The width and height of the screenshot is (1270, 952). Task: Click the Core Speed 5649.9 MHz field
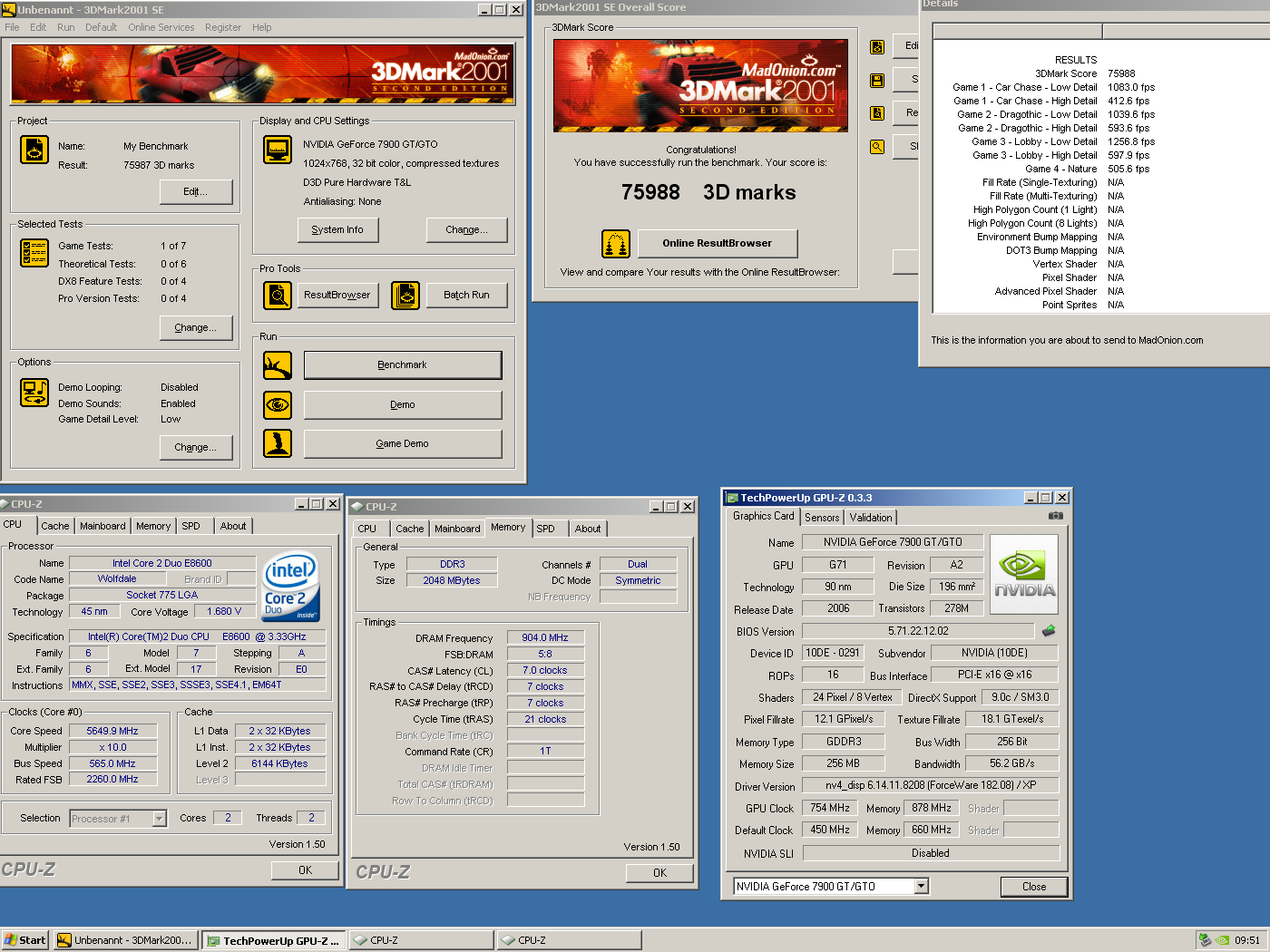(x=112, y=731)
